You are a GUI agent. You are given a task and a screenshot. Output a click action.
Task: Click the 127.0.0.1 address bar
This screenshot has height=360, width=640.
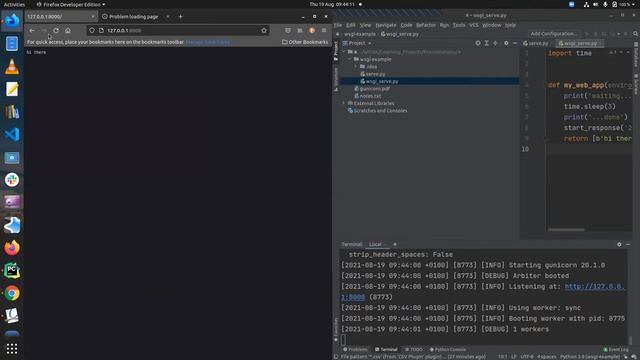pos(178,31)
